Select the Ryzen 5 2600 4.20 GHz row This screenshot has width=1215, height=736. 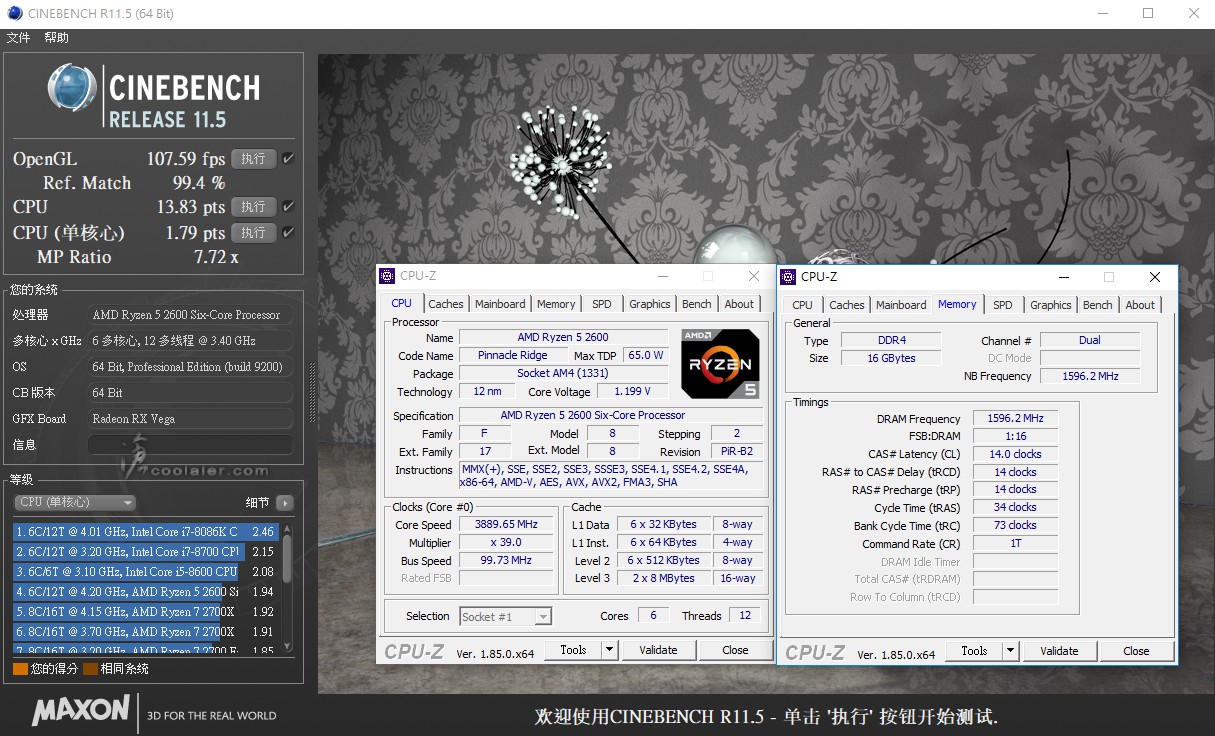(146, 592)
